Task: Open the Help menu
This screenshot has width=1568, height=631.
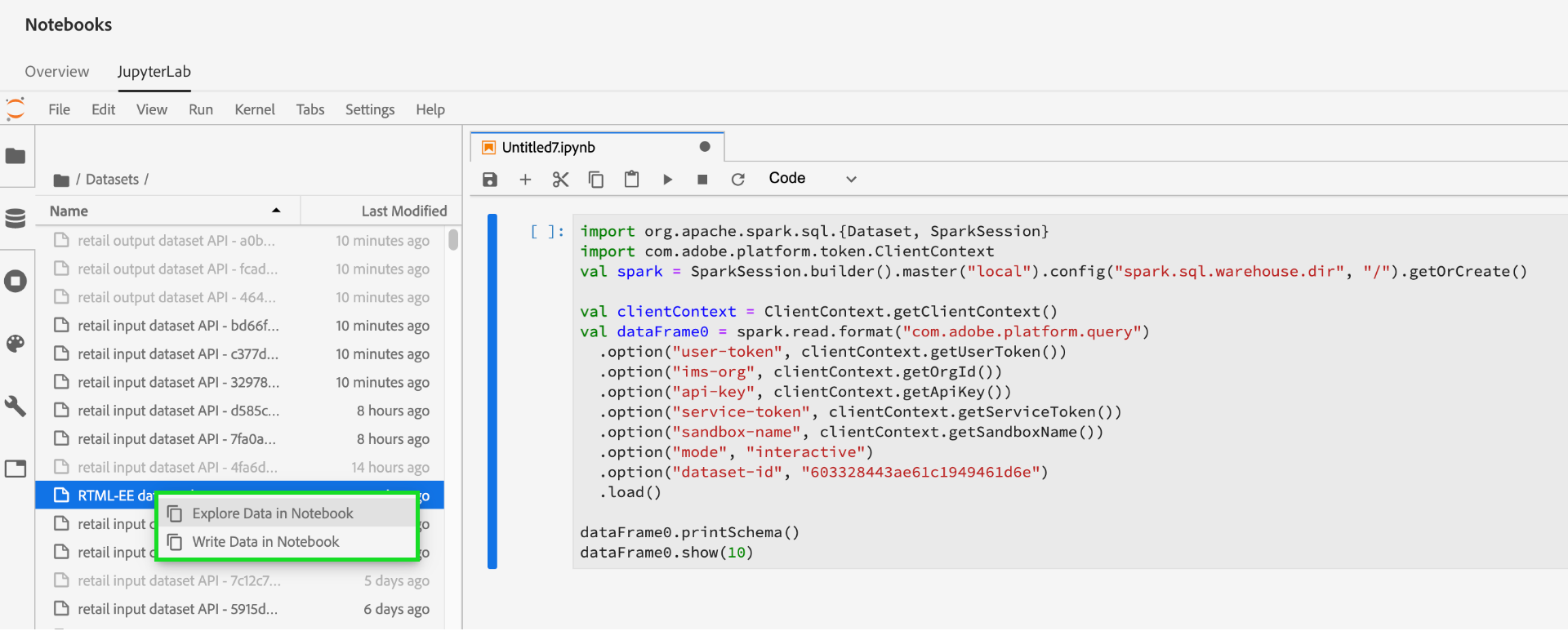Action: [x=430, y=109]
